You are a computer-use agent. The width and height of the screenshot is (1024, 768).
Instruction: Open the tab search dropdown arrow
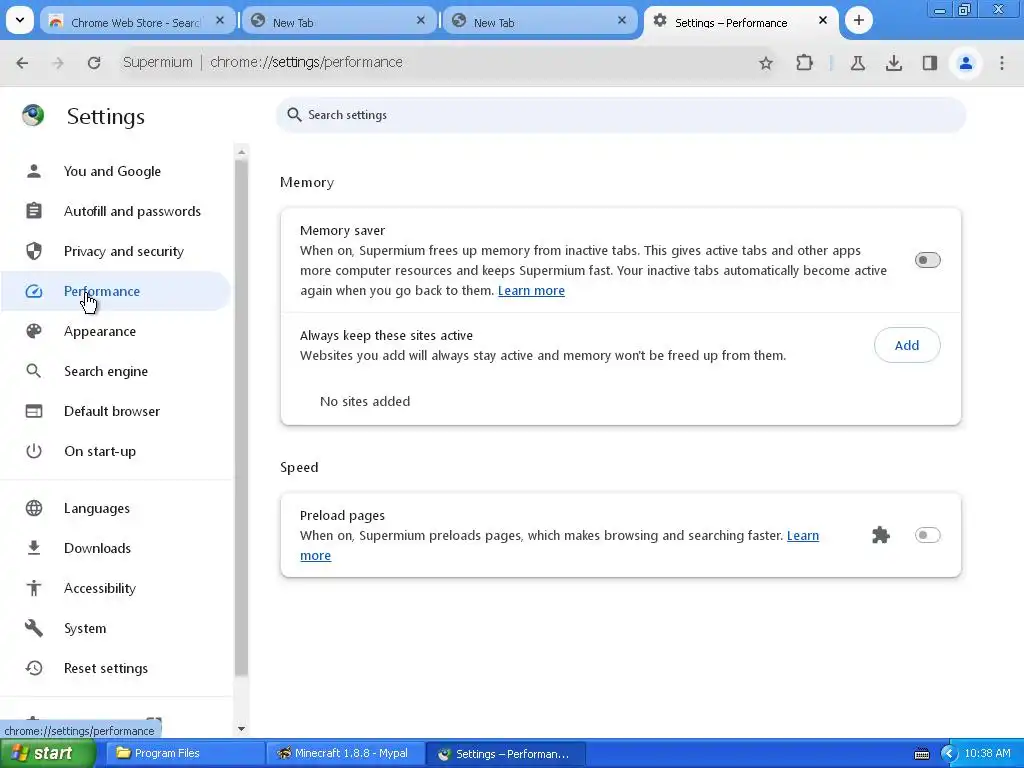pyautogui.click(x=20, y=20)
